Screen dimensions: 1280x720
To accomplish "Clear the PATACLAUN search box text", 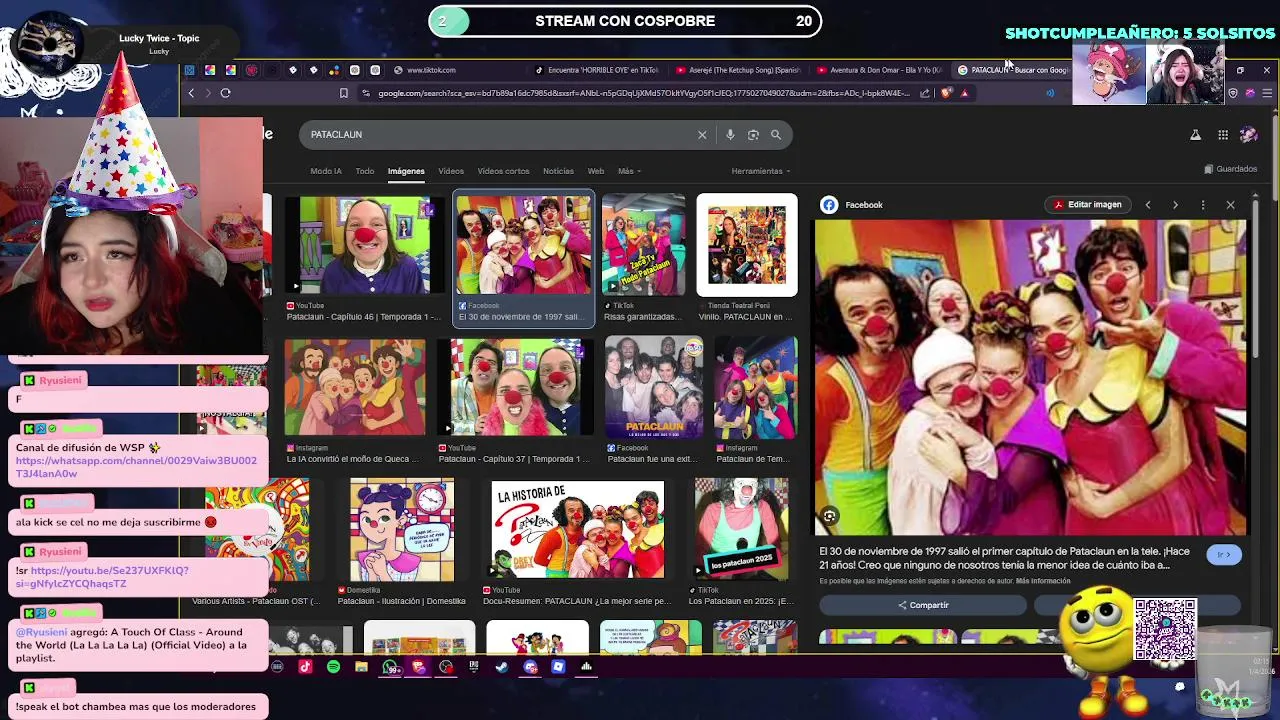I will click(702, 135).
